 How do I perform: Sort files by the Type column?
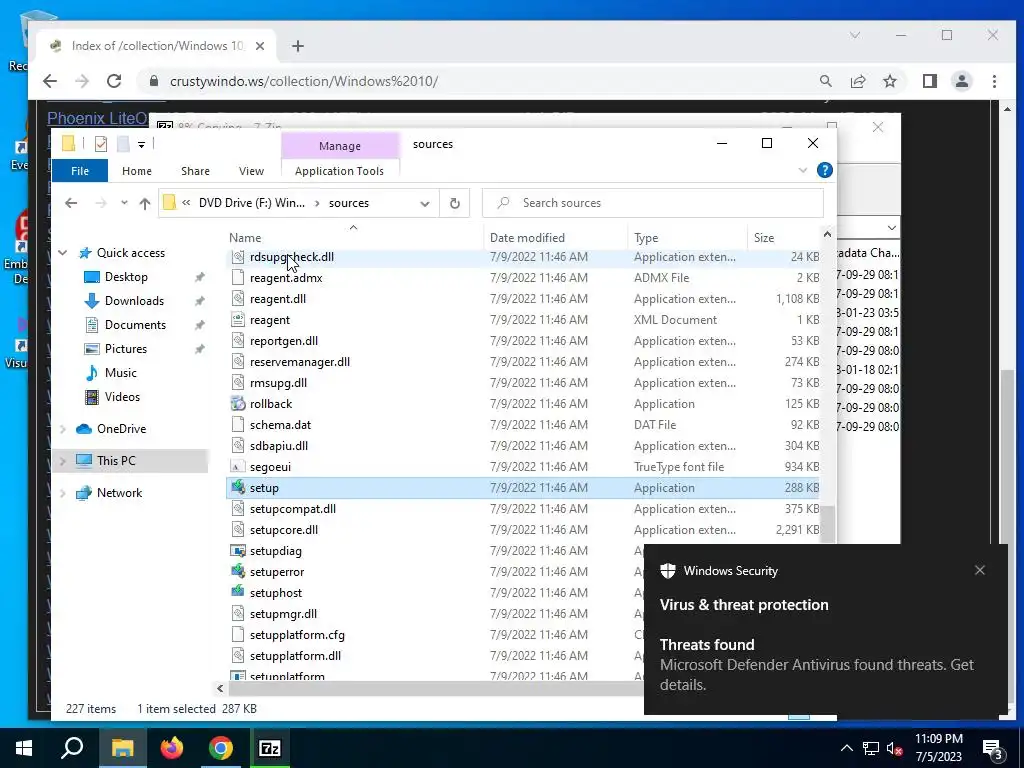coord(646,238)
